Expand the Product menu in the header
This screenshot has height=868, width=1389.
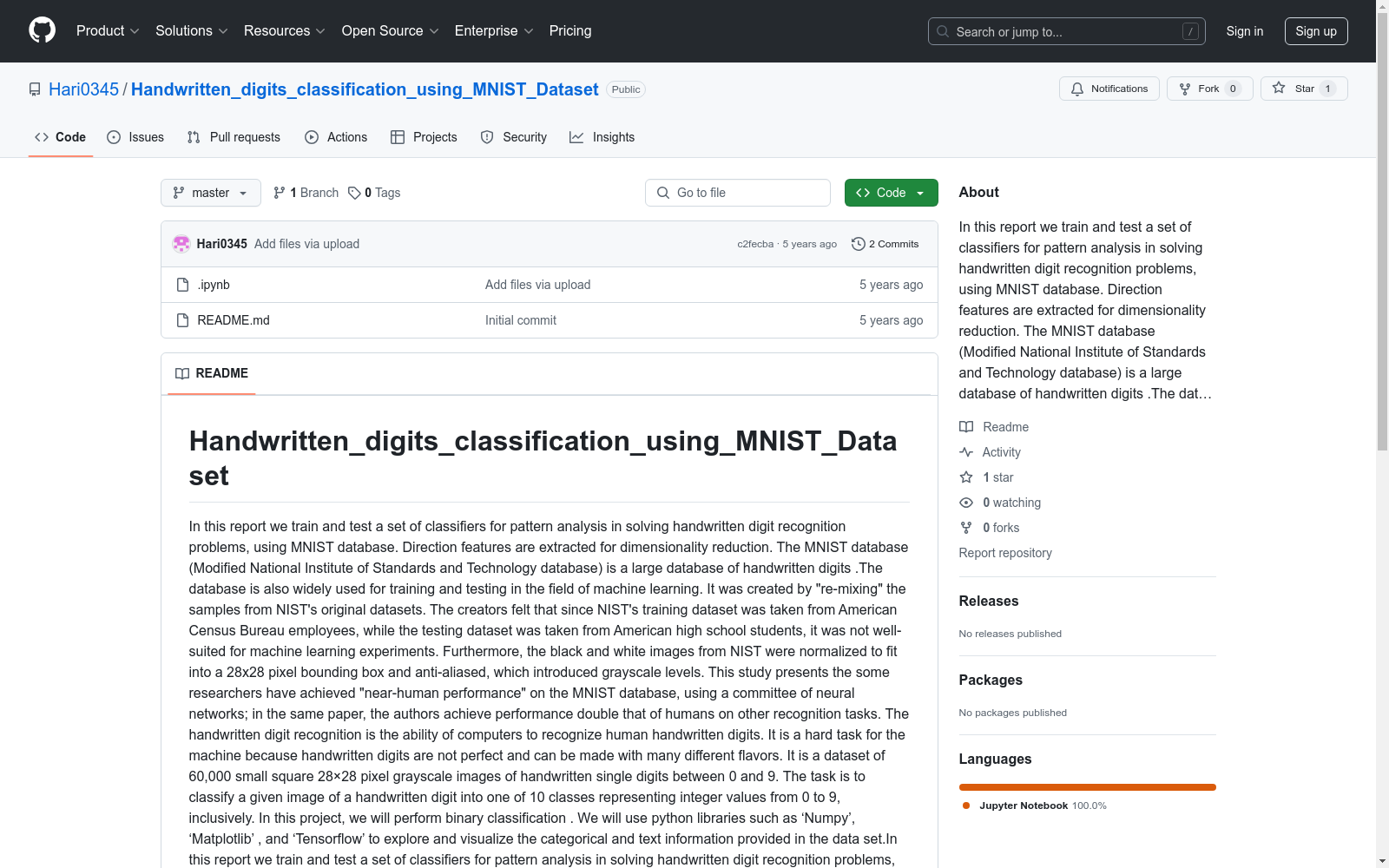108,31
